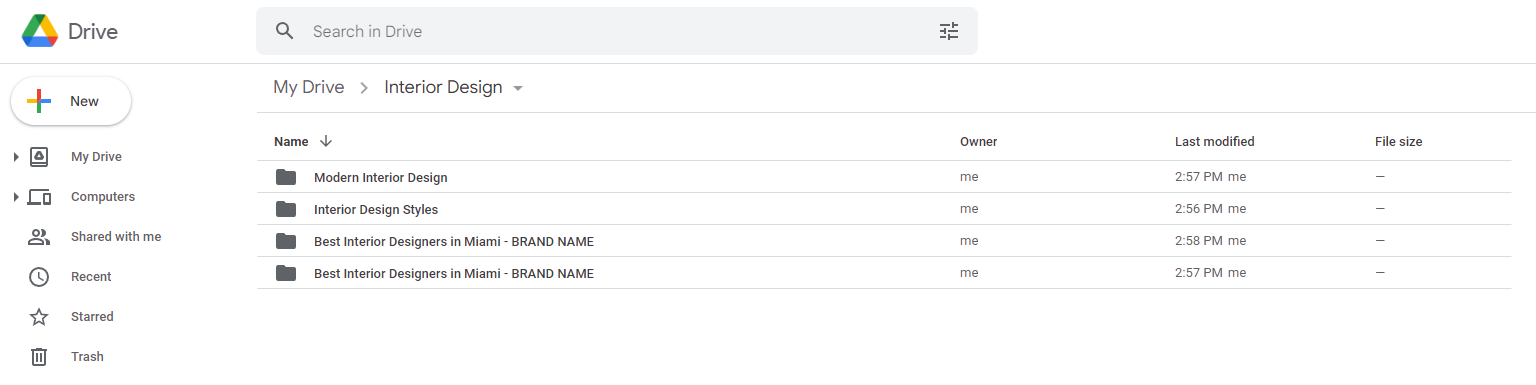This screenshot has width=1536, height=385.
Task: Go to My Drive in the breadcrumb
Action: pos(309,87)
